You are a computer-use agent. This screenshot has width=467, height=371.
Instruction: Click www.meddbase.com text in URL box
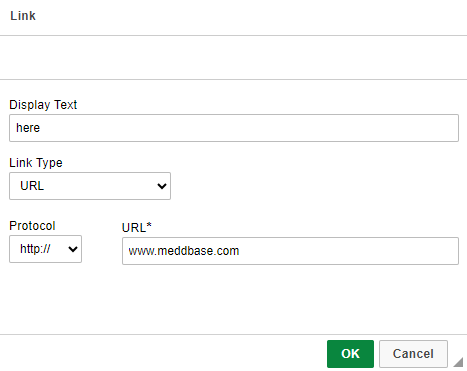pos(184,251)
